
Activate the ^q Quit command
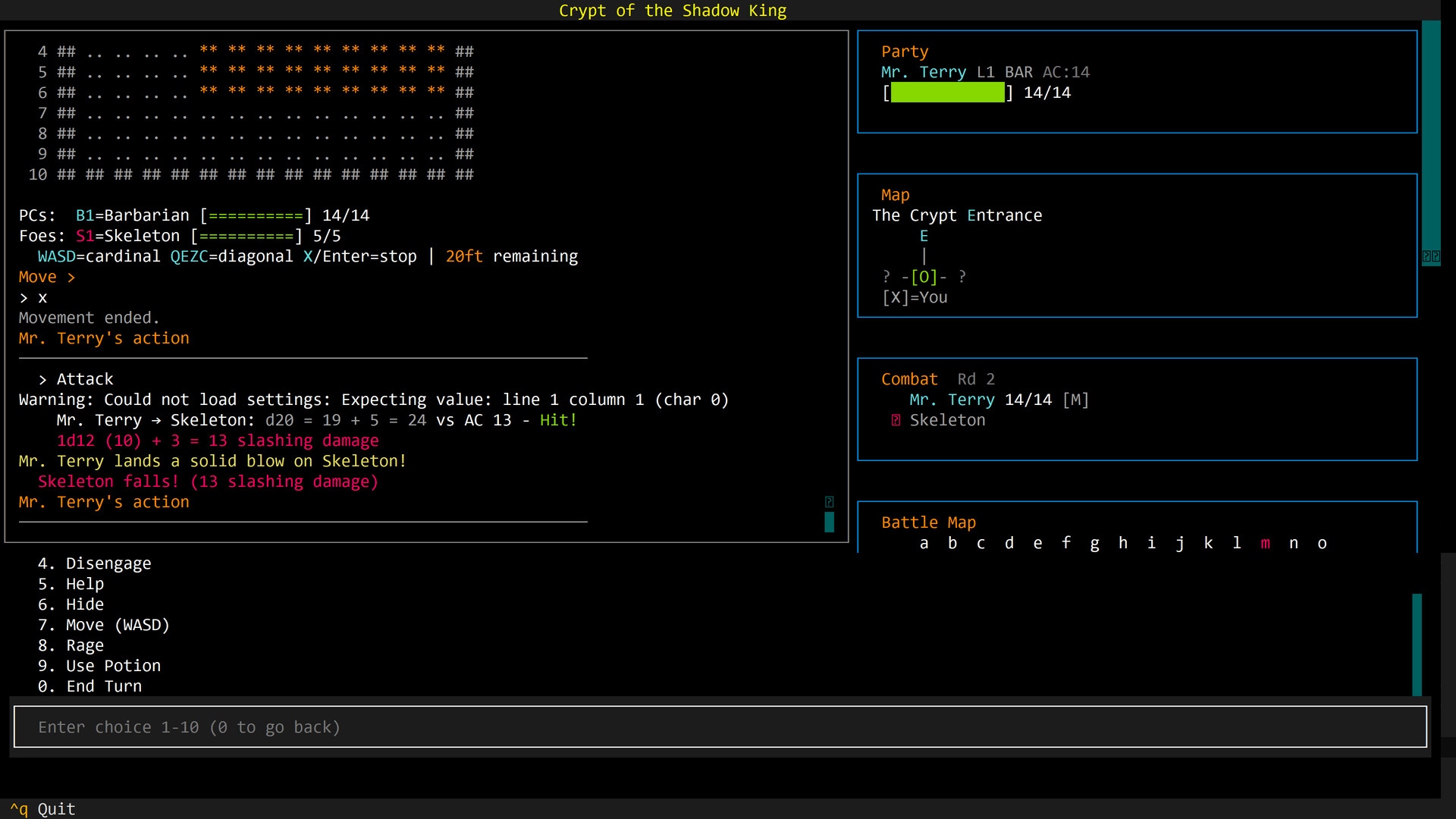click(42, 808)
